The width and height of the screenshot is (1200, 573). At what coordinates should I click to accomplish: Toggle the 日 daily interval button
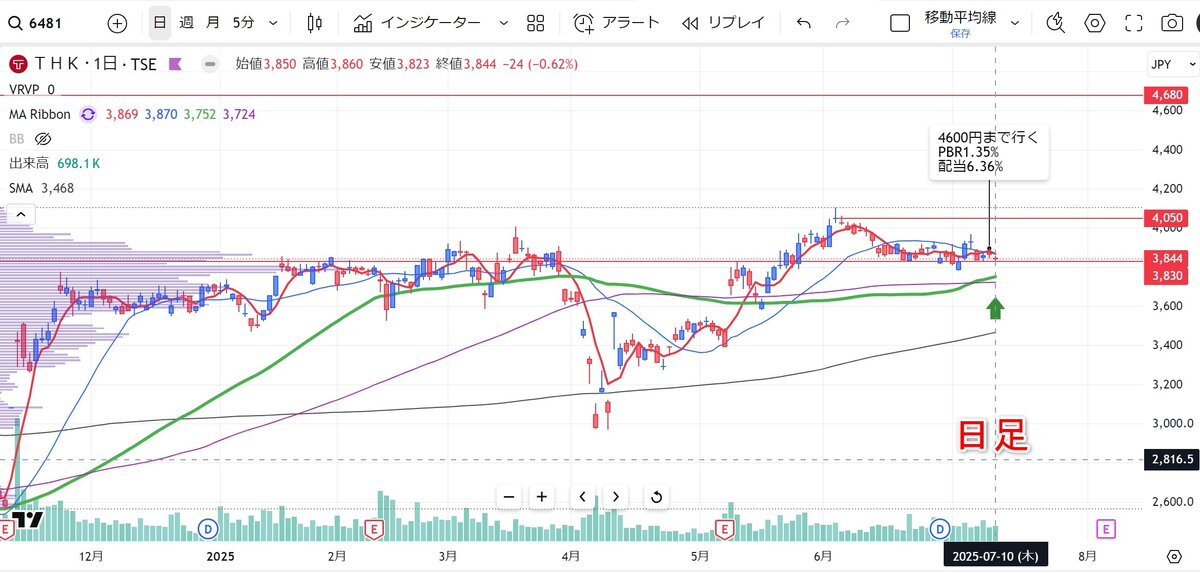point(160,23)
